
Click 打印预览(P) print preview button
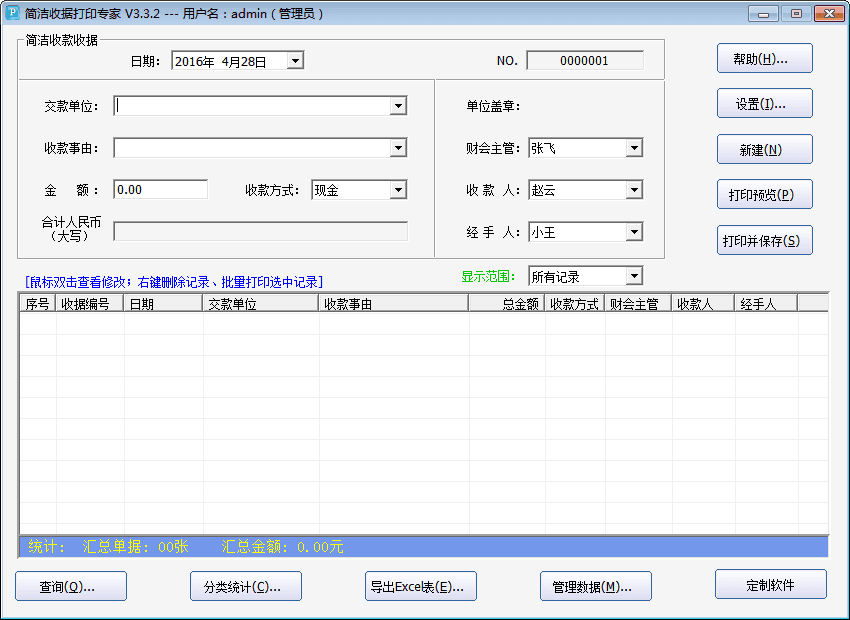(764, 195)
